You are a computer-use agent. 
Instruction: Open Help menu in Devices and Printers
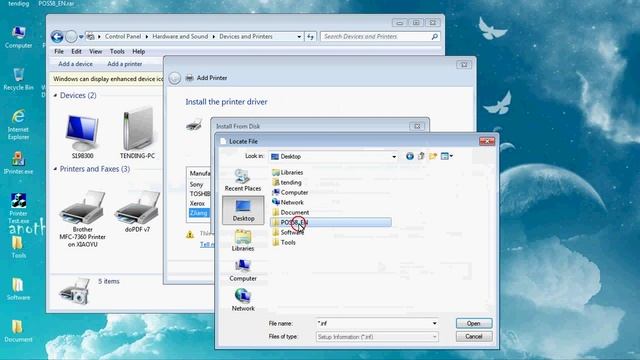(x=139, y=51)
